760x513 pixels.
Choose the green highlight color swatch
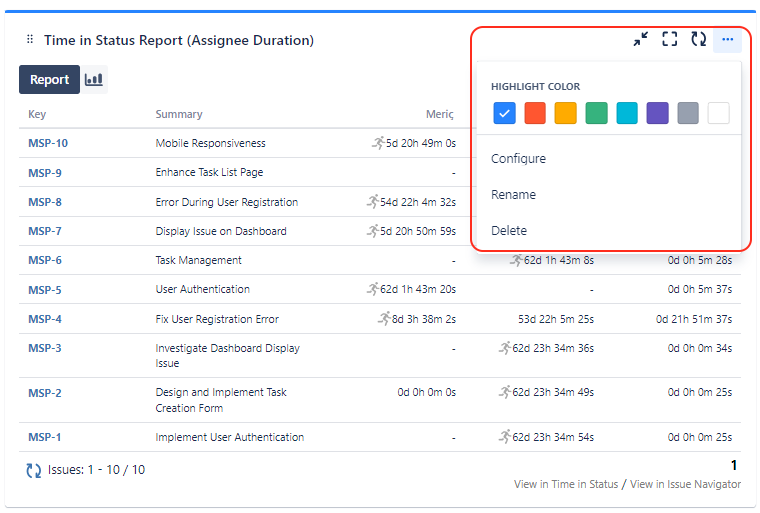coord(596,113)
